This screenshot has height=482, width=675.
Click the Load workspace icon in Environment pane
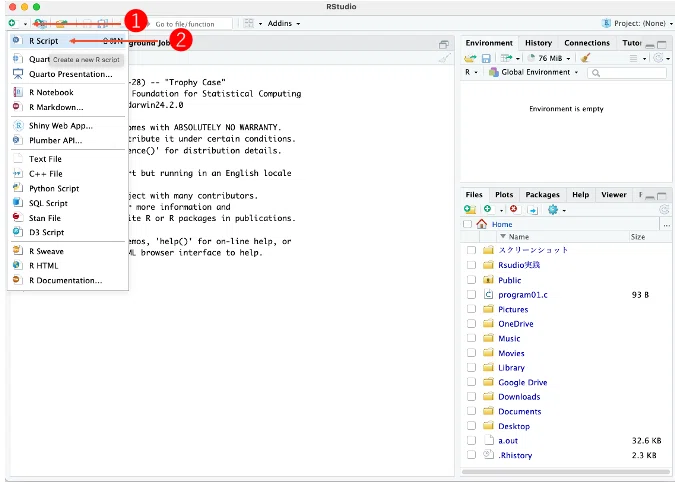pyautogui.click(x=470, y=58)
